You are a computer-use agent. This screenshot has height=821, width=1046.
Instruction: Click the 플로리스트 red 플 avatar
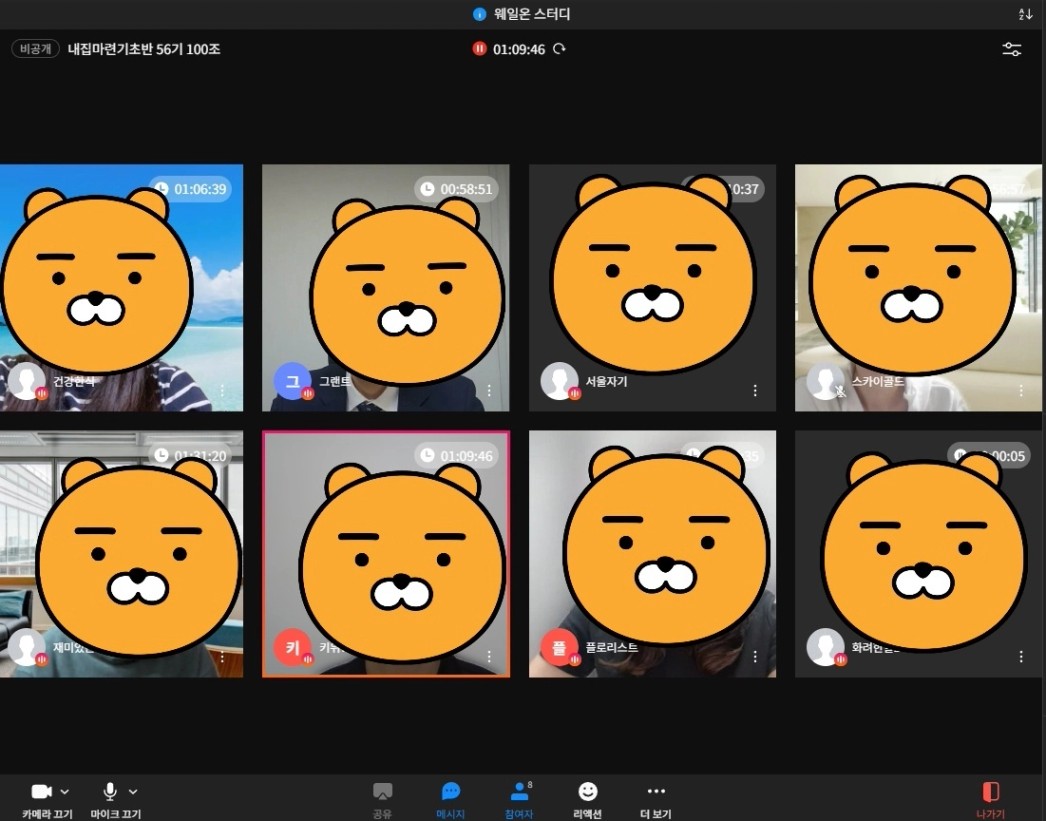tap(559, 647)
